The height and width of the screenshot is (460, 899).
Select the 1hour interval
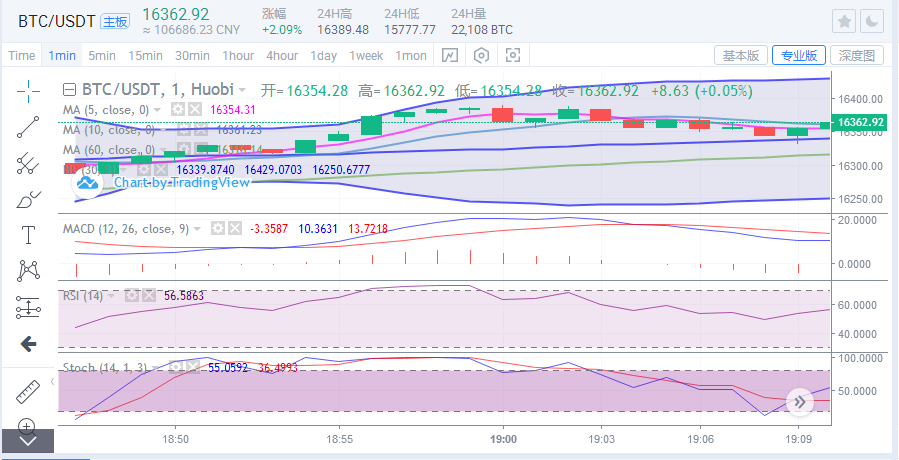[238, 56]
